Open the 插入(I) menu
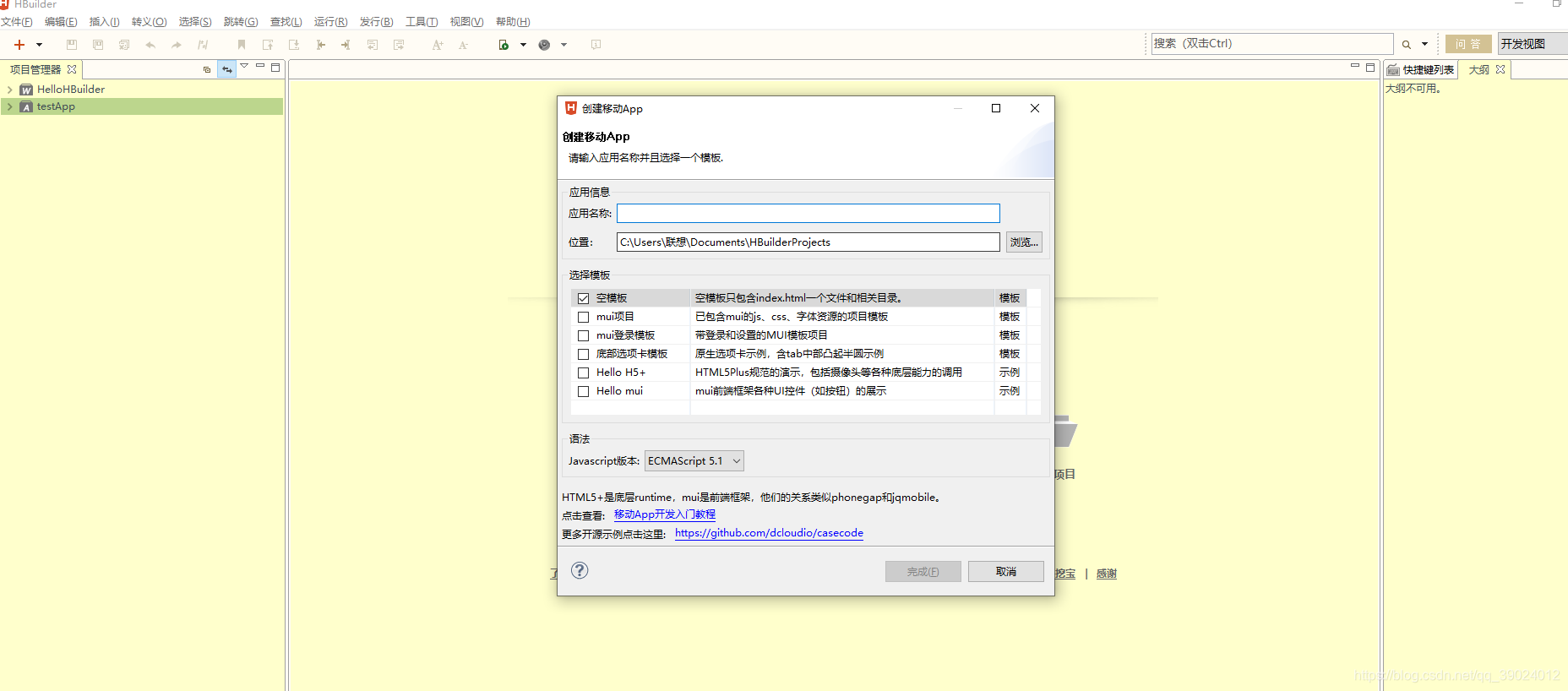Image resolution: width=1568 pixels, height=691 pixels. click(105, 22)
